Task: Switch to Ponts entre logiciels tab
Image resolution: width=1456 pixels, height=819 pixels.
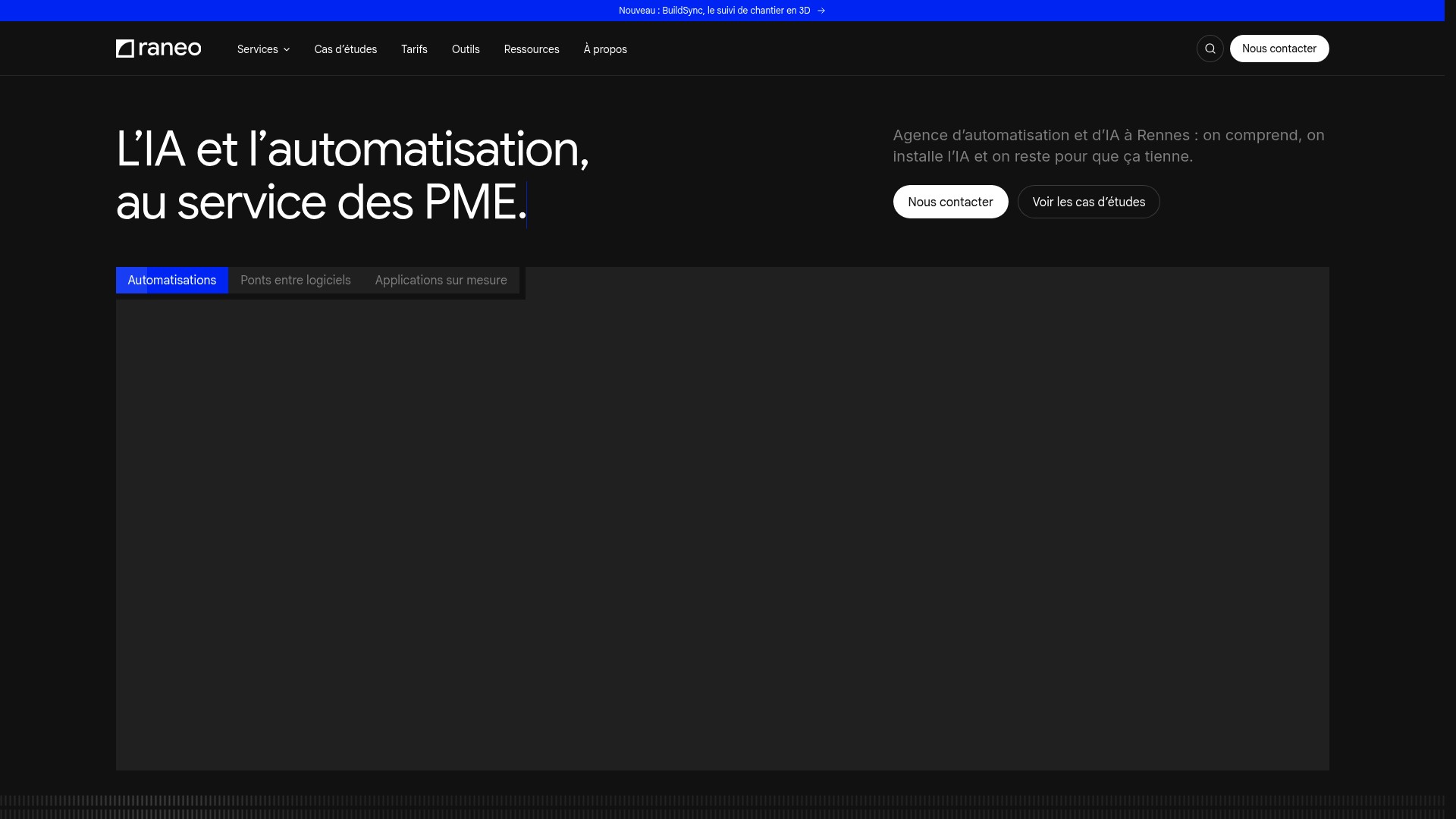Action: point(296,281)
